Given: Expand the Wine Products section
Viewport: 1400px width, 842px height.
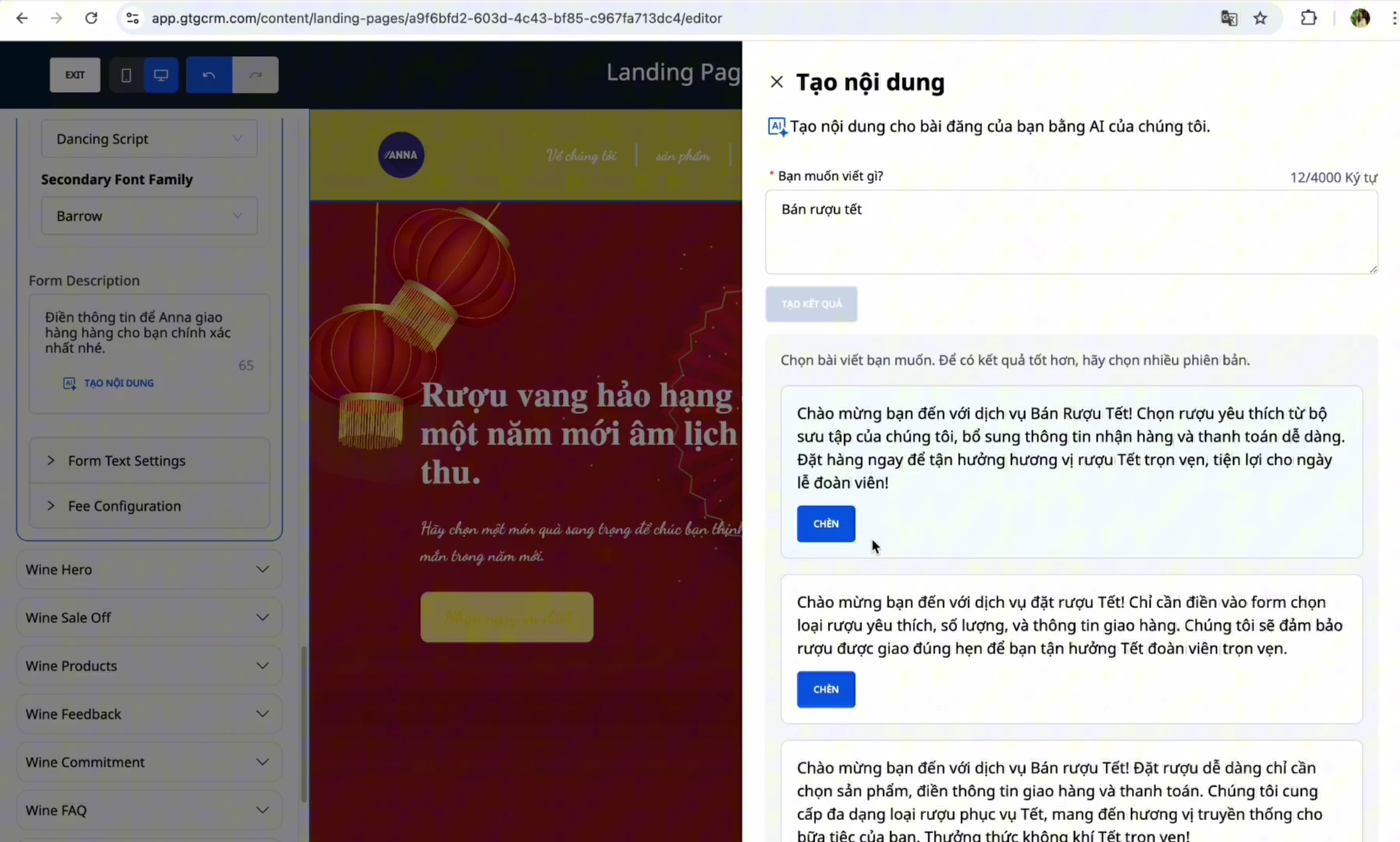Looking at the screenshot, I should pyautogui.click(x=149, y=666).
